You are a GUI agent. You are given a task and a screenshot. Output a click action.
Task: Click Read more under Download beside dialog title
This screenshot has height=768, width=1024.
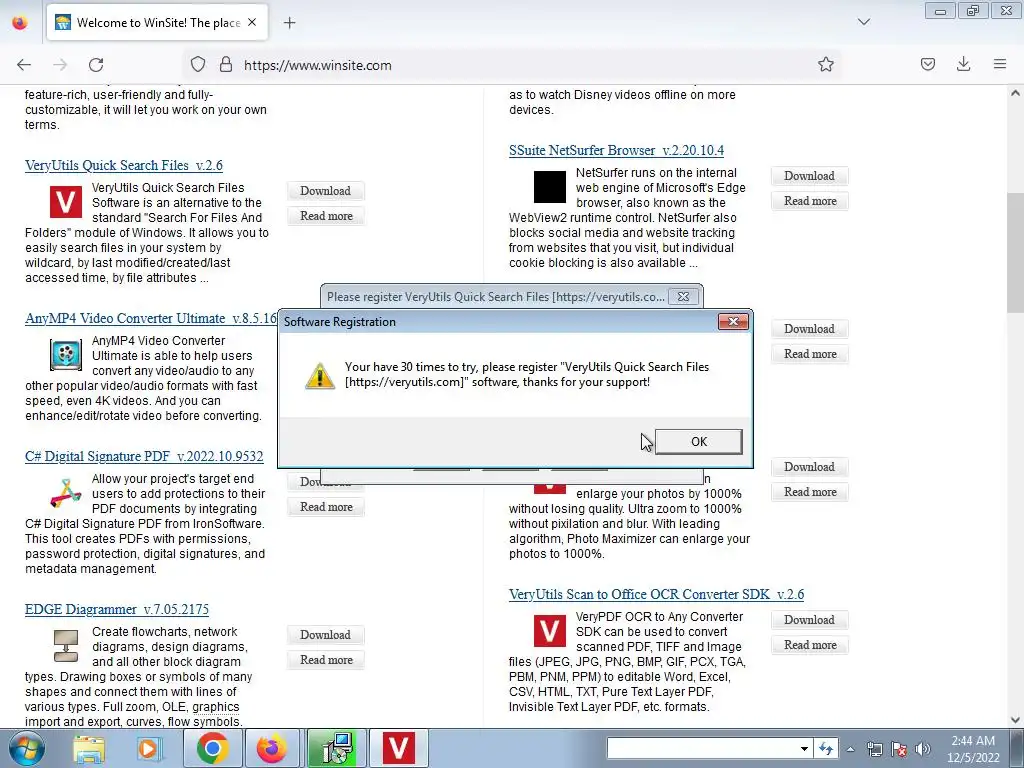pos(810,353)
